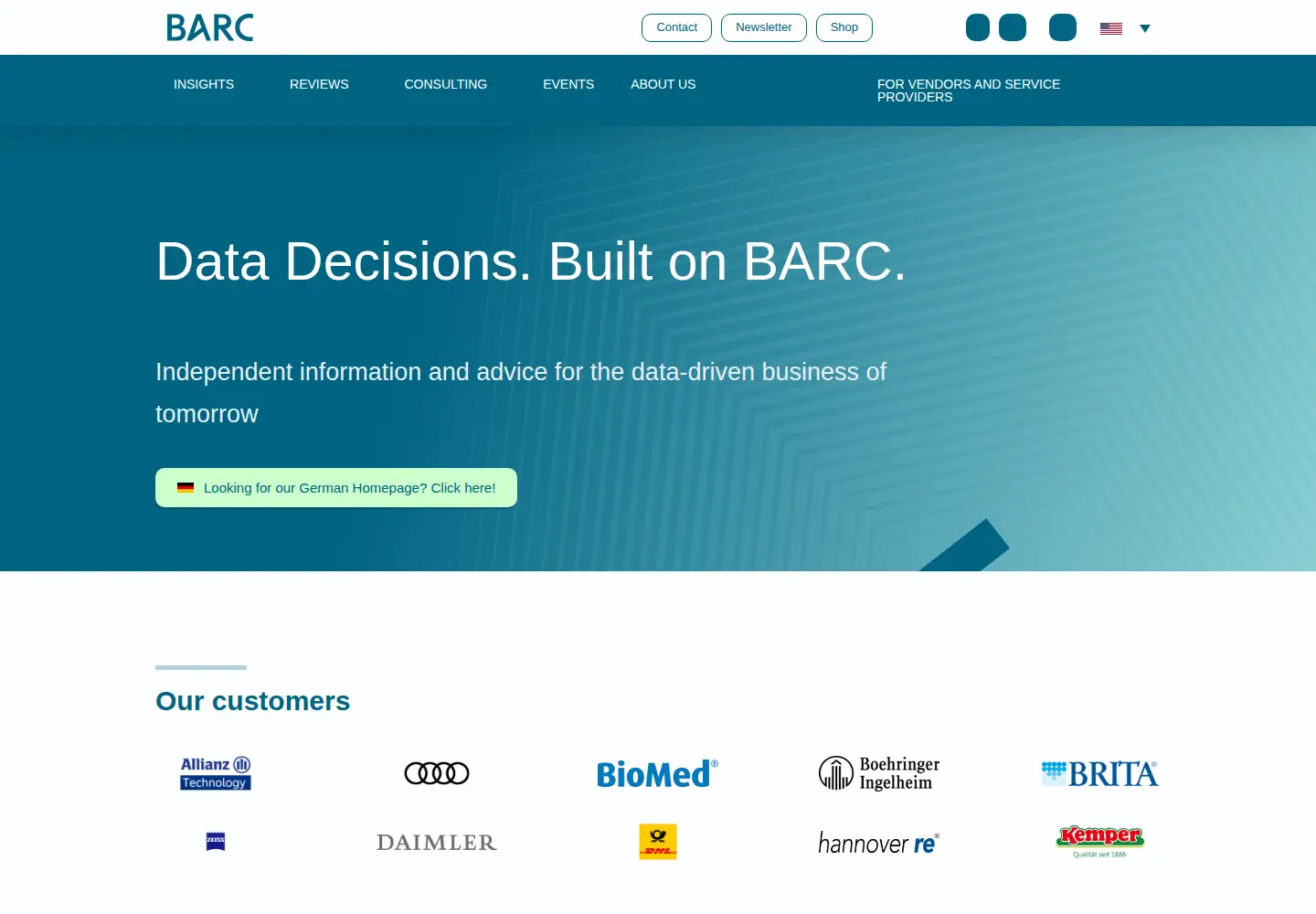The height and width of the screenshot is (914, 1316).
Task: Click the BioMed customer logo
Action: (x=658, y=773)
